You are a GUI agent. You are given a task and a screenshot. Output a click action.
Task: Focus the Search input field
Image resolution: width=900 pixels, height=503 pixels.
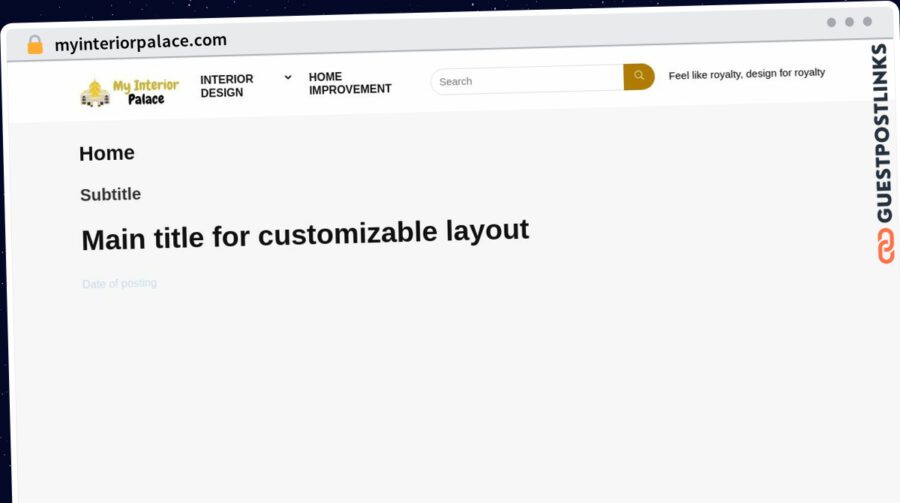pyautogui.click(x=527, y=80)
